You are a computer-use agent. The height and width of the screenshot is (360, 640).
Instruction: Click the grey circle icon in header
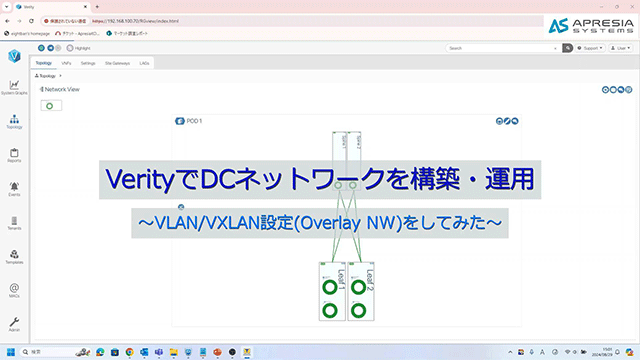coord(58,48)
